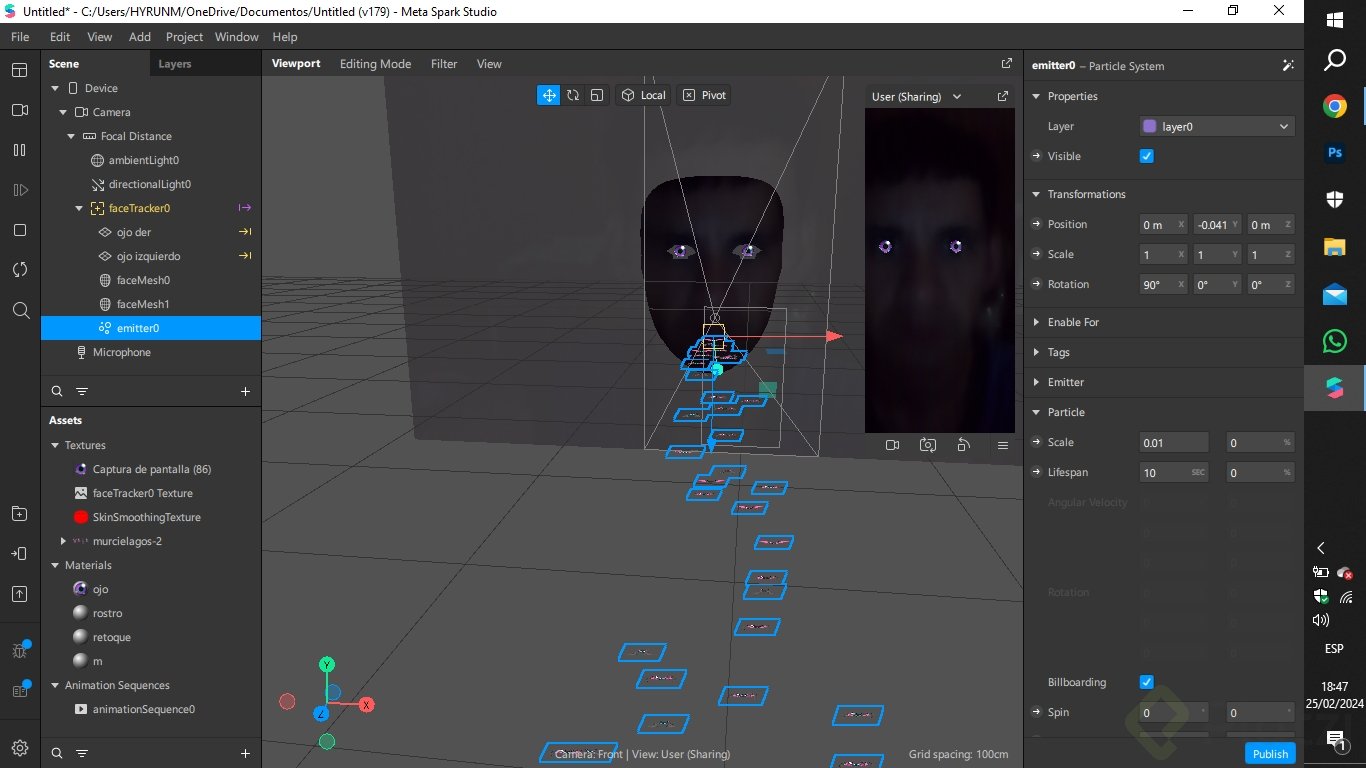Toggle Local coordinate mode
Viewport: 1366px width, 768px height.
pyautogui.click(x=643, y=95)
